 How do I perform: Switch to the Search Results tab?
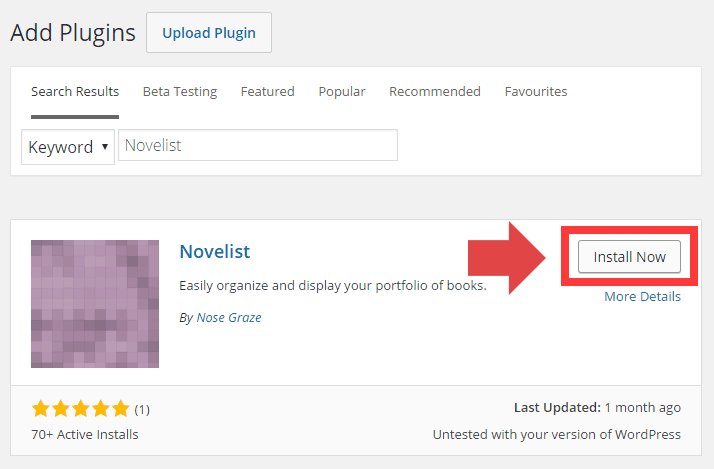pyautogui.click(x=75, y=91)
